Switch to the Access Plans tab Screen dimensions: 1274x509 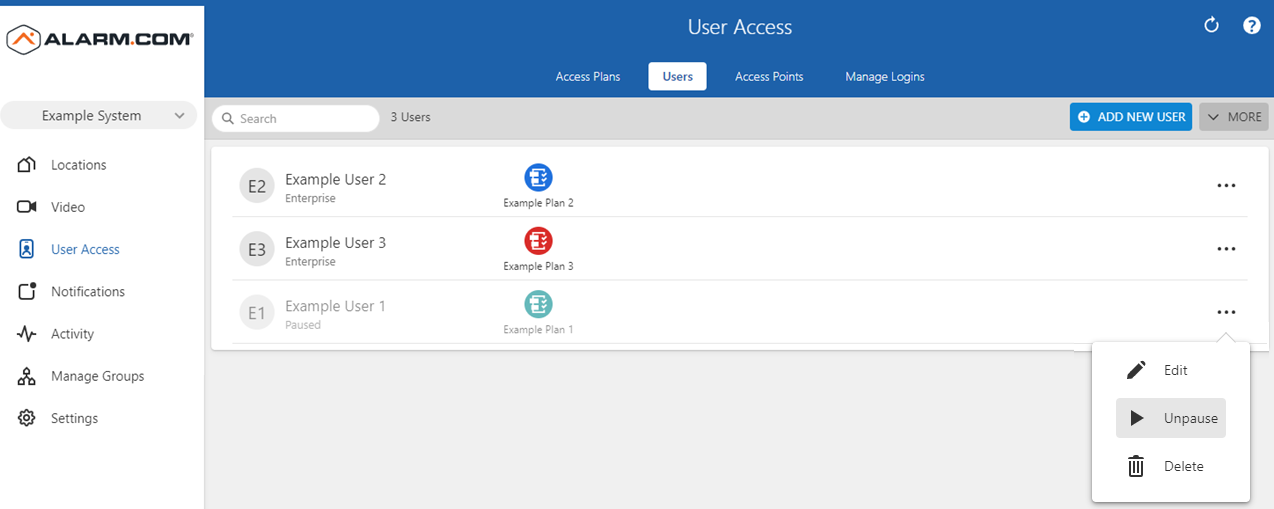(588, 77)
